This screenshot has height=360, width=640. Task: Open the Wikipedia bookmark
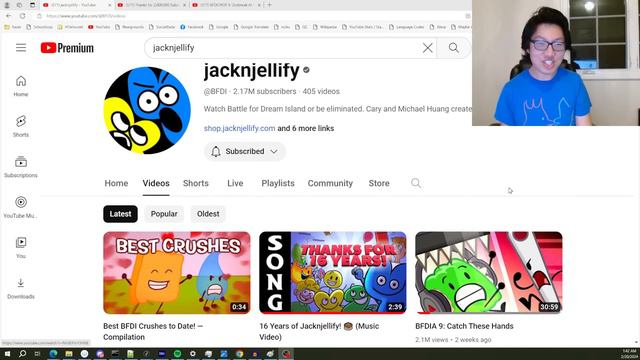pos(325,27)
